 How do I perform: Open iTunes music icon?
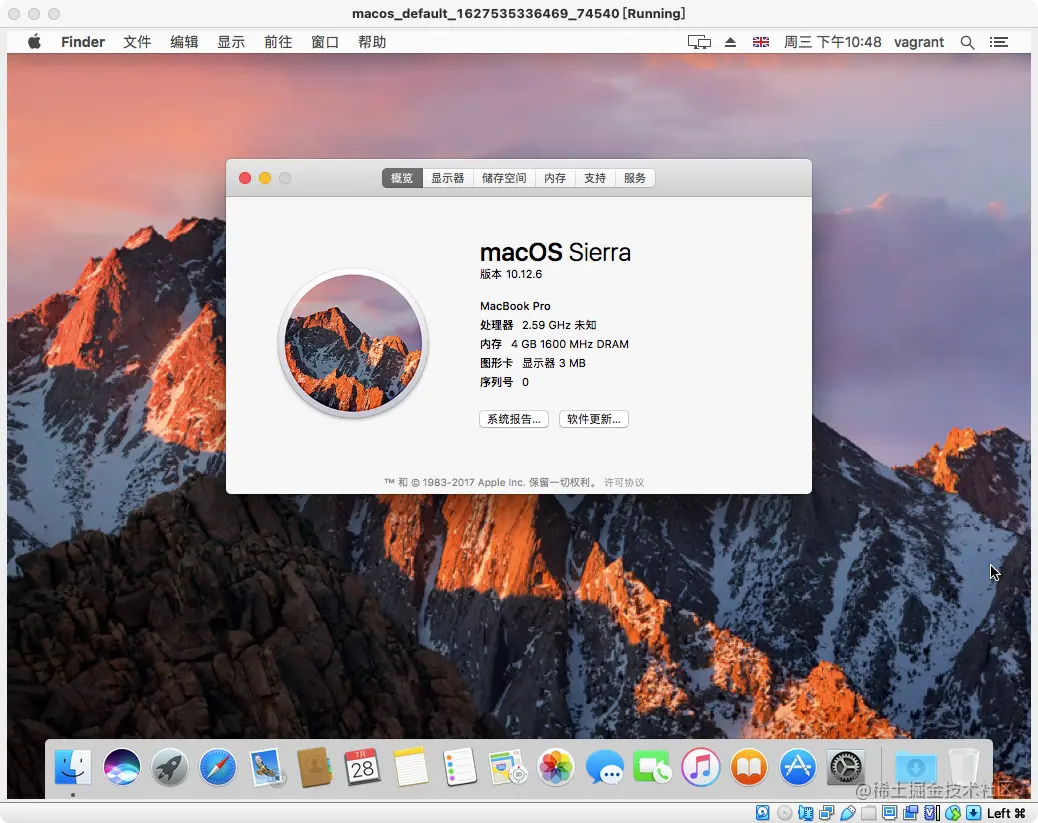(700, 768)
